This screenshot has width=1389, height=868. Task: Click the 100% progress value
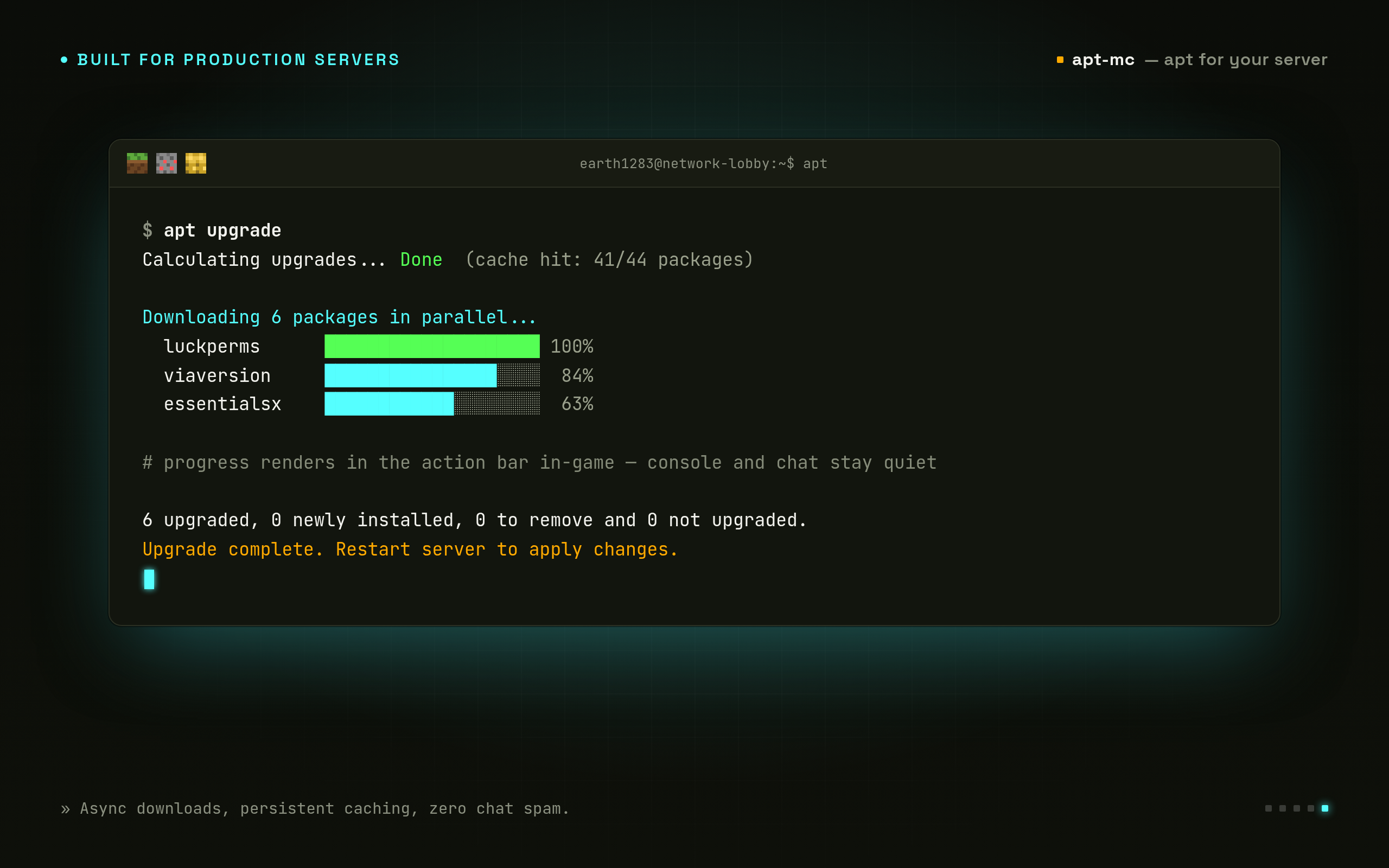click(x=572, y=346)
